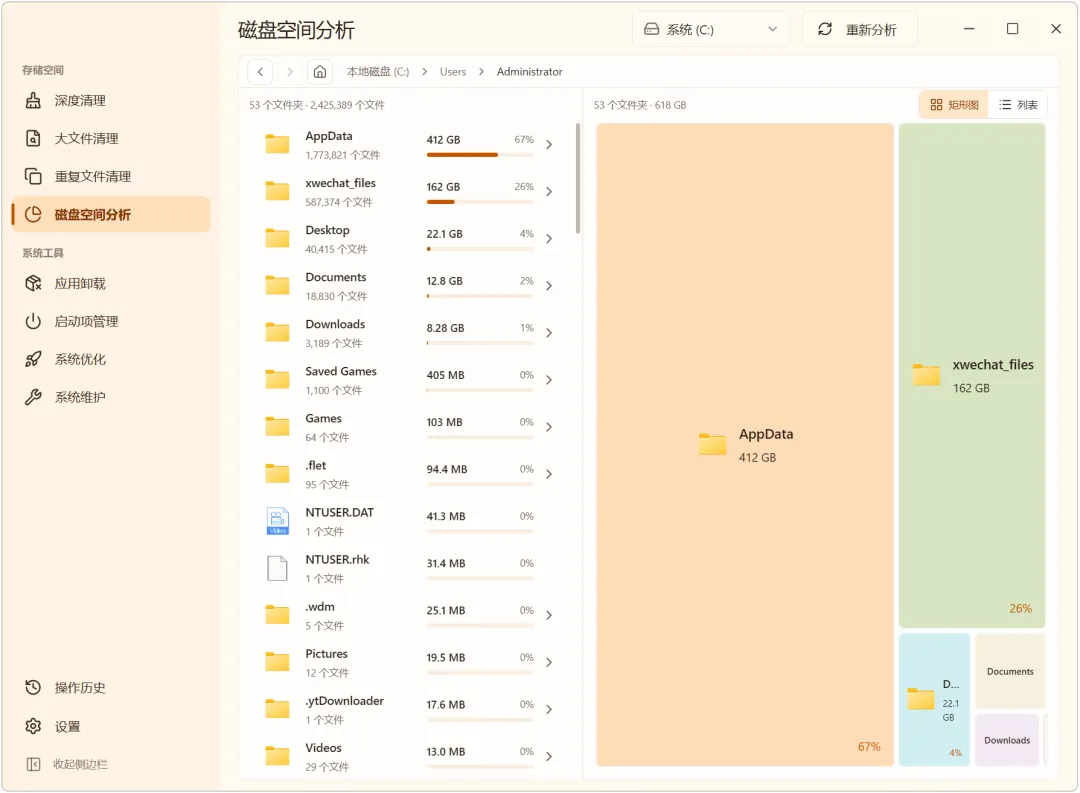
Task: Switch to 矩形图 treemap view
Action: click(x=954, y=105)
